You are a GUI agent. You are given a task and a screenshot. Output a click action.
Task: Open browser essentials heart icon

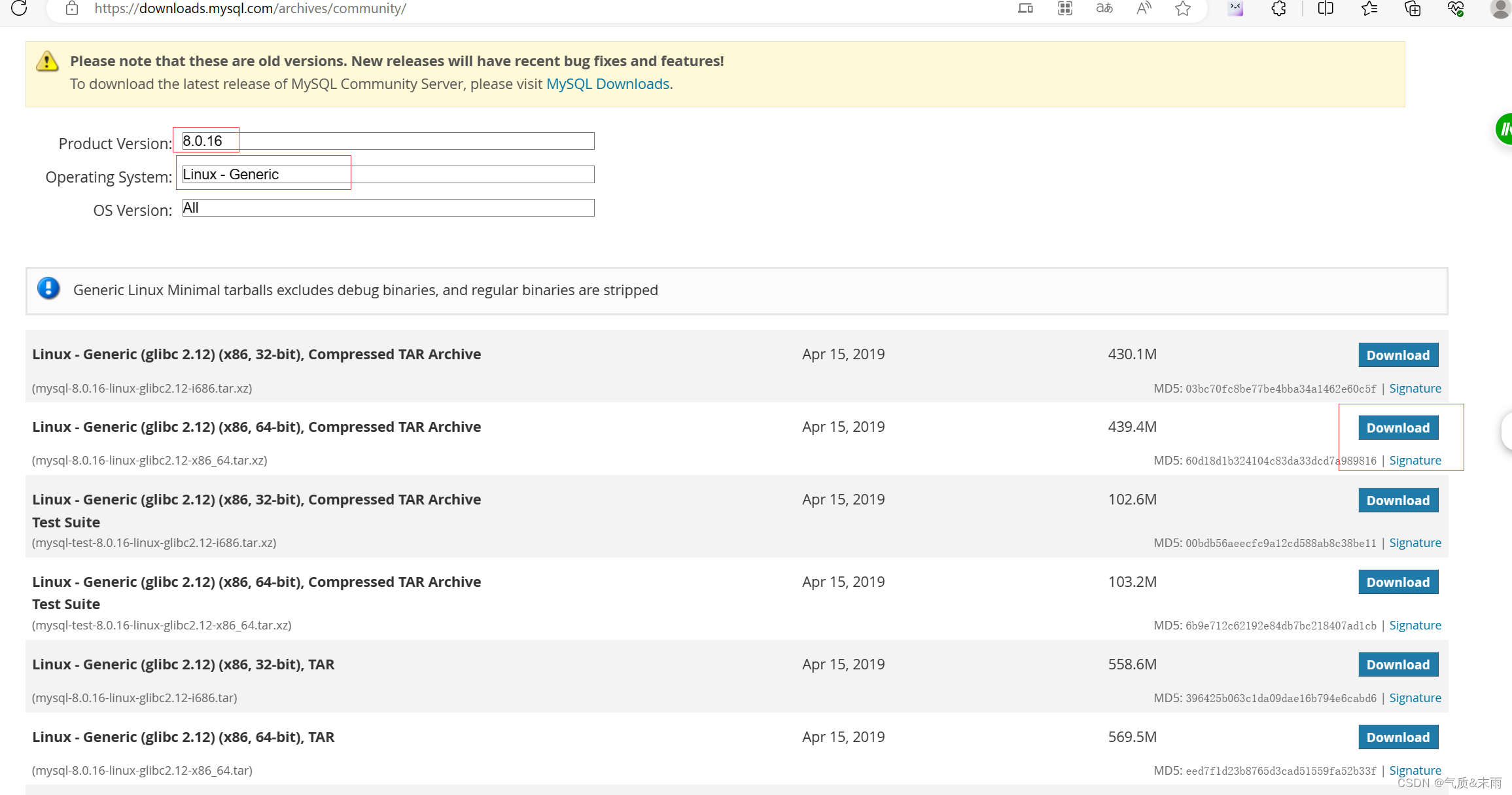(1456, 9)
